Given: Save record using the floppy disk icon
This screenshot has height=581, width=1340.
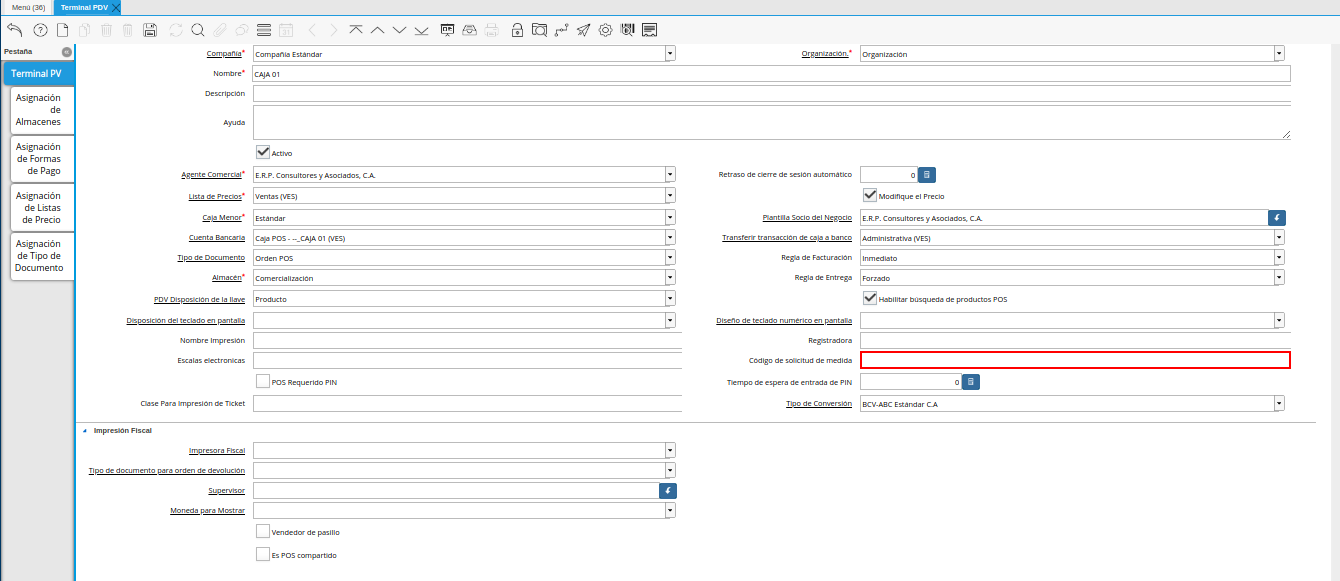Looking at the screenshot, I should click(150, 30).
